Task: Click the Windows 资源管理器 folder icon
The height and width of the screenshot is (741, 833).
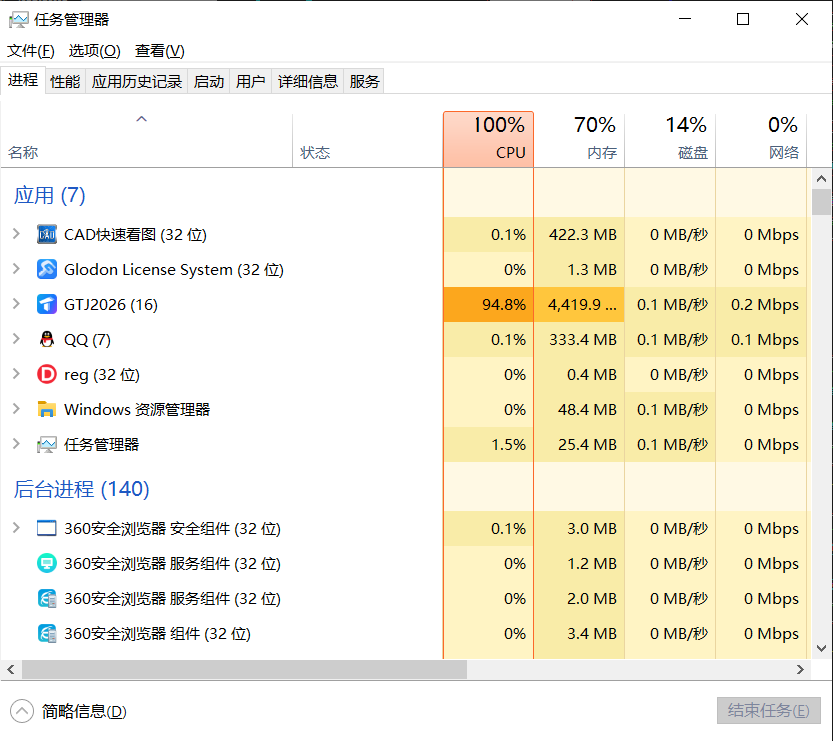Action: [47, 409]
